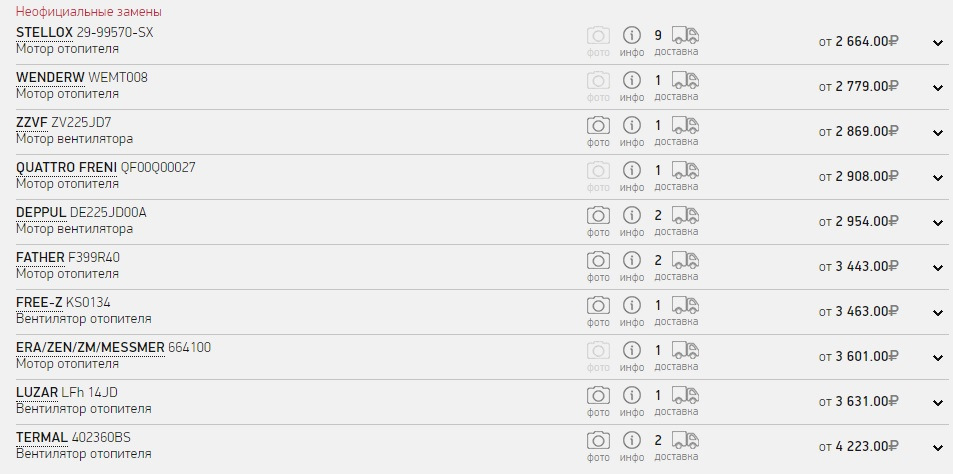
Task: Expand the TERMAL 4 223.00₽ row chevron
Action: click(938, 448)
